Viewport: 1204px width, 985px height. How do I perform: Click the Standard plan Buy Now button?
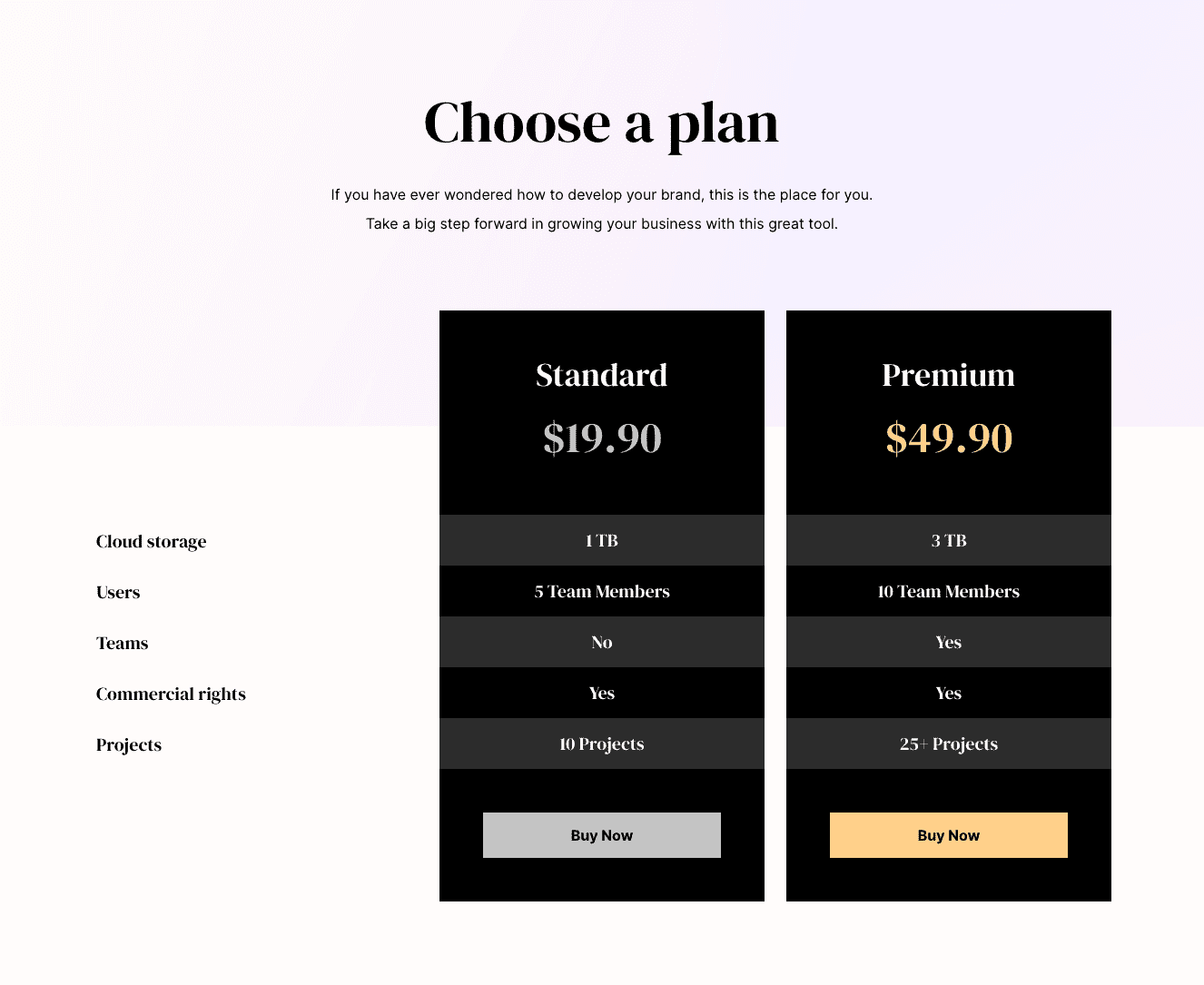601,835
